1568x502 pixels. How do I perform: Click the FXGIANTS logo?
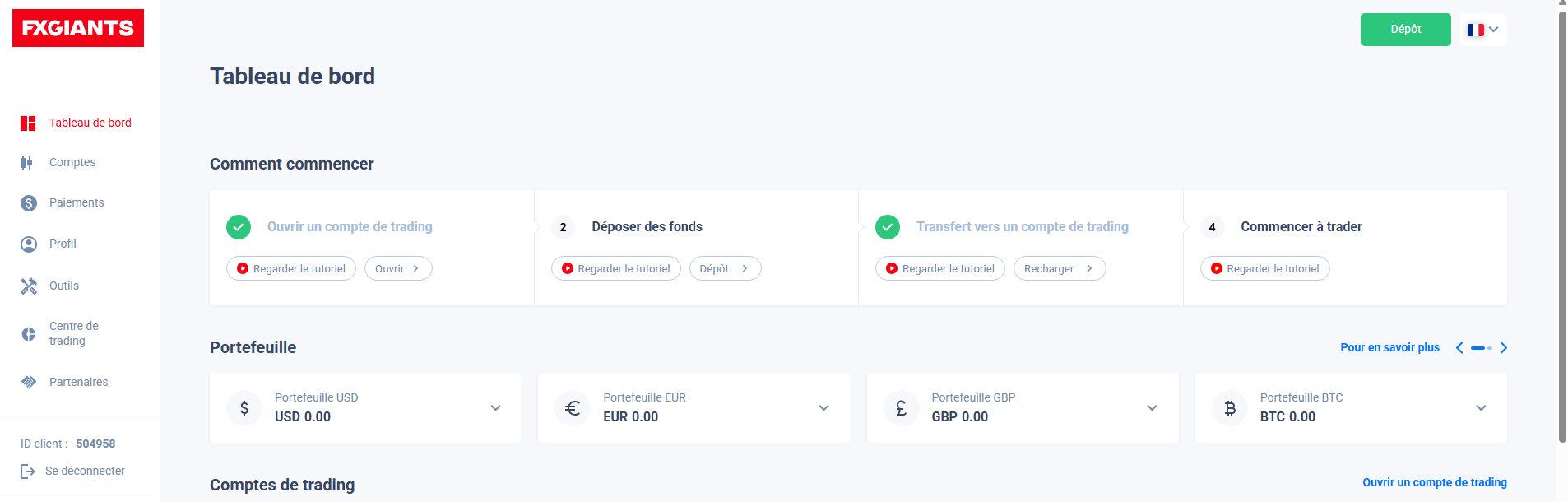(78, 28)
